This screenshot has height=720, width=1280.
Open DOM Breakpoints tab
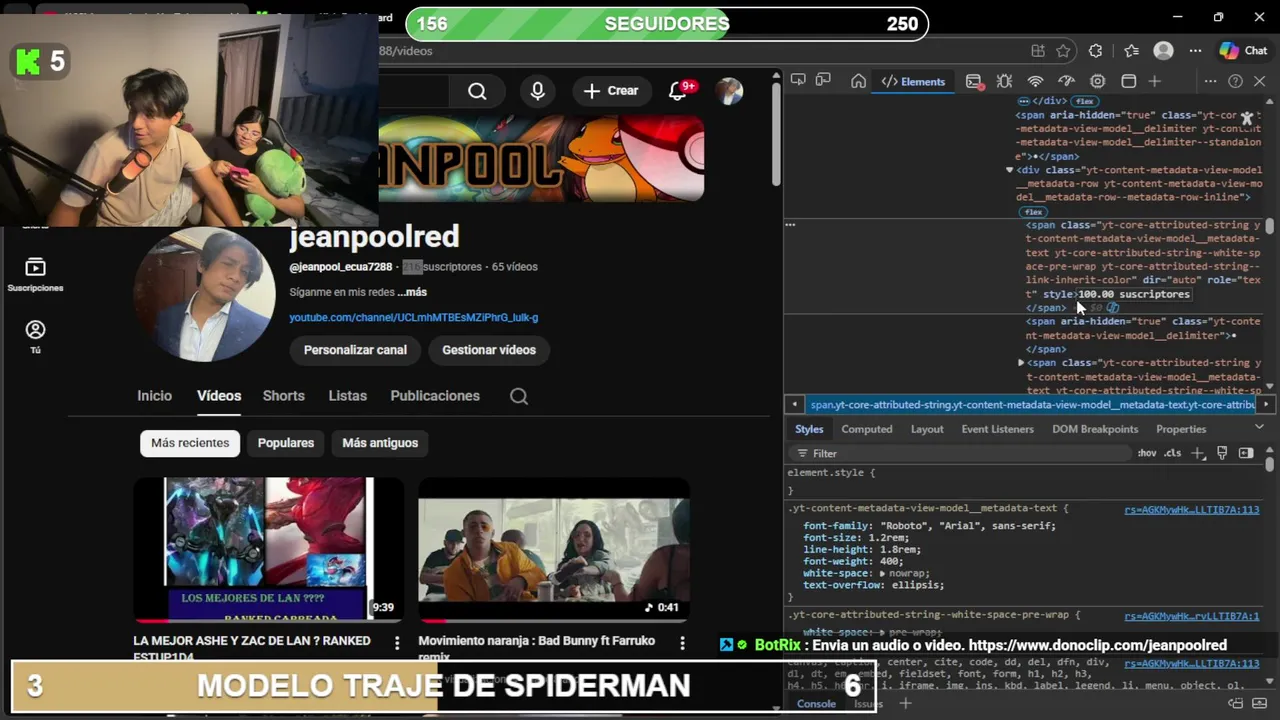pyautogui.click(x=1095, y=429)
